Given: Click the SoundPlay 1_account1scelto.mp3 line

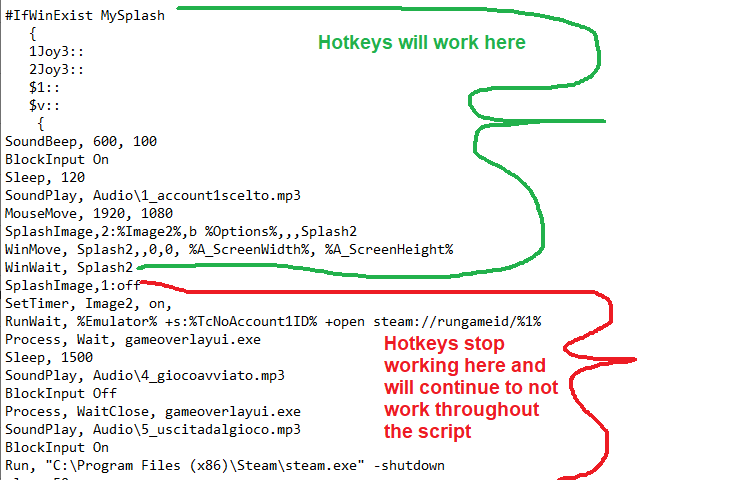Looking at the screenshot, I should (153, 195).
